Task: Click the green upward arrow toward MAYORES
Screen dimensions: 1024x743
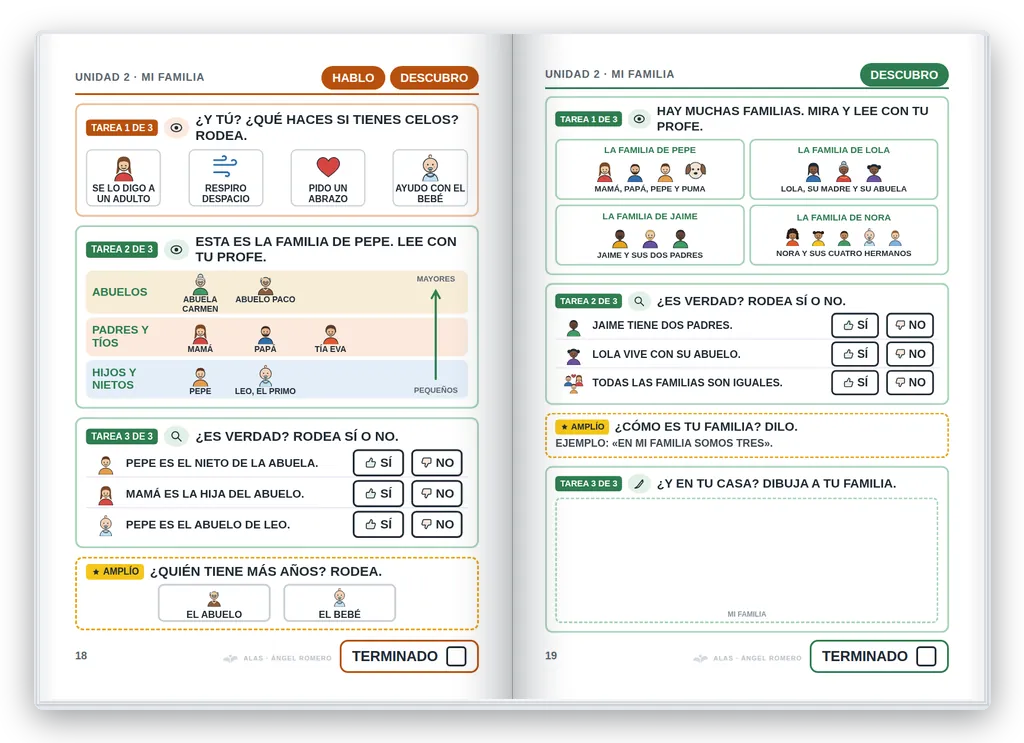Action: pyautogui.click(x=436, y=334)
